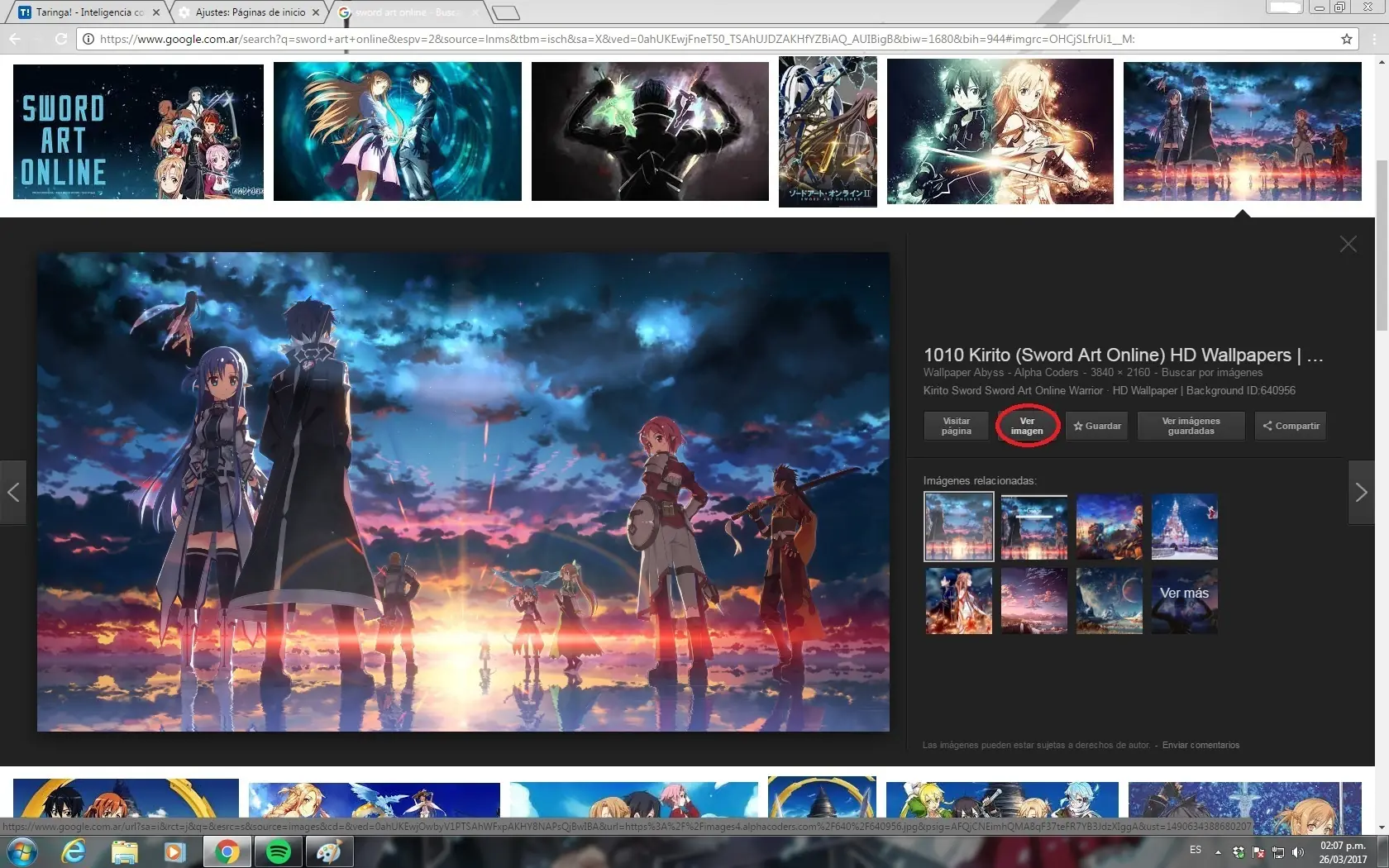
Task: Click the Chrome taskbar icon
Action: tap(227, 851)
